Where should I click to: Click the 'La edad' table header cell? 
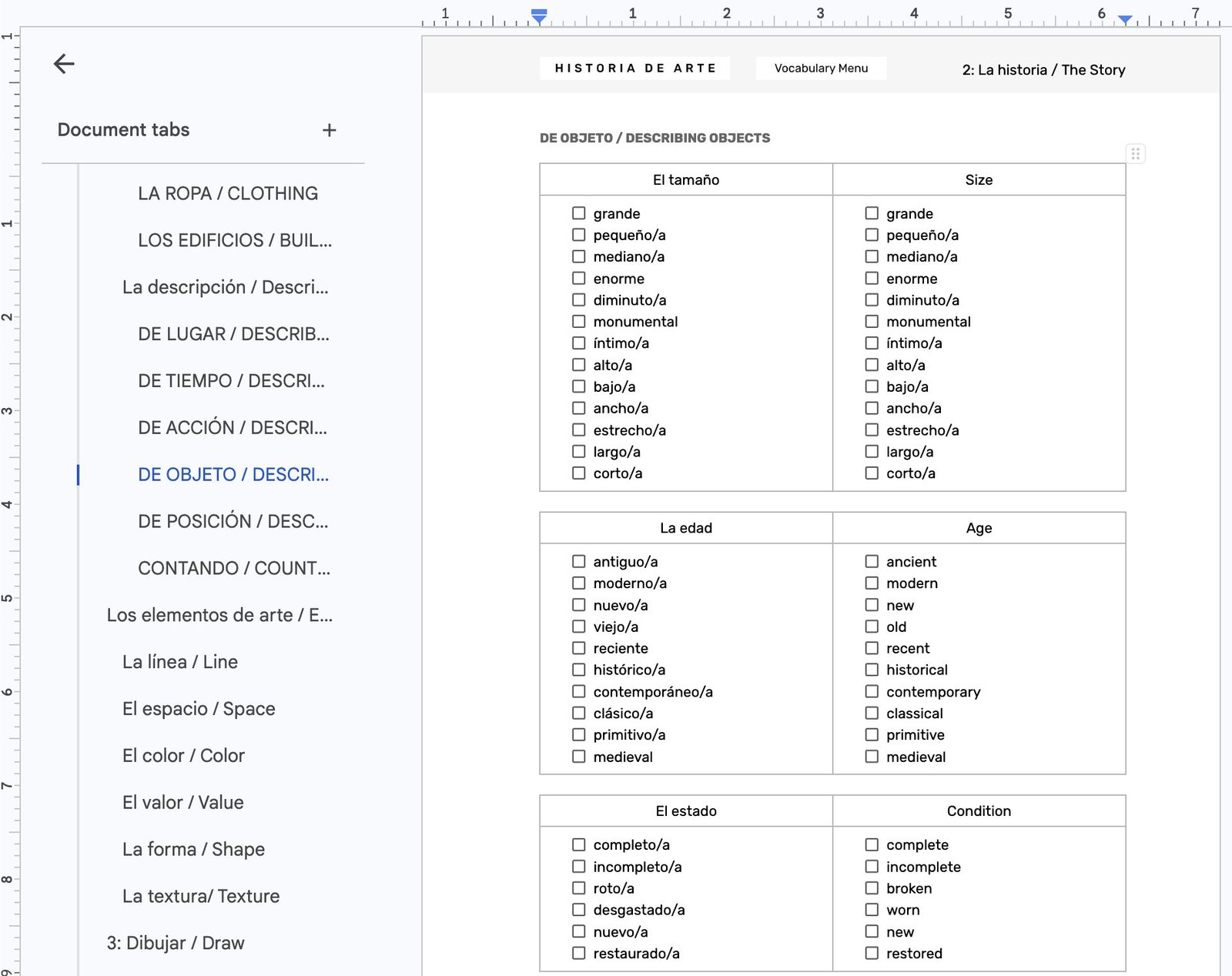tap(686, 528)
